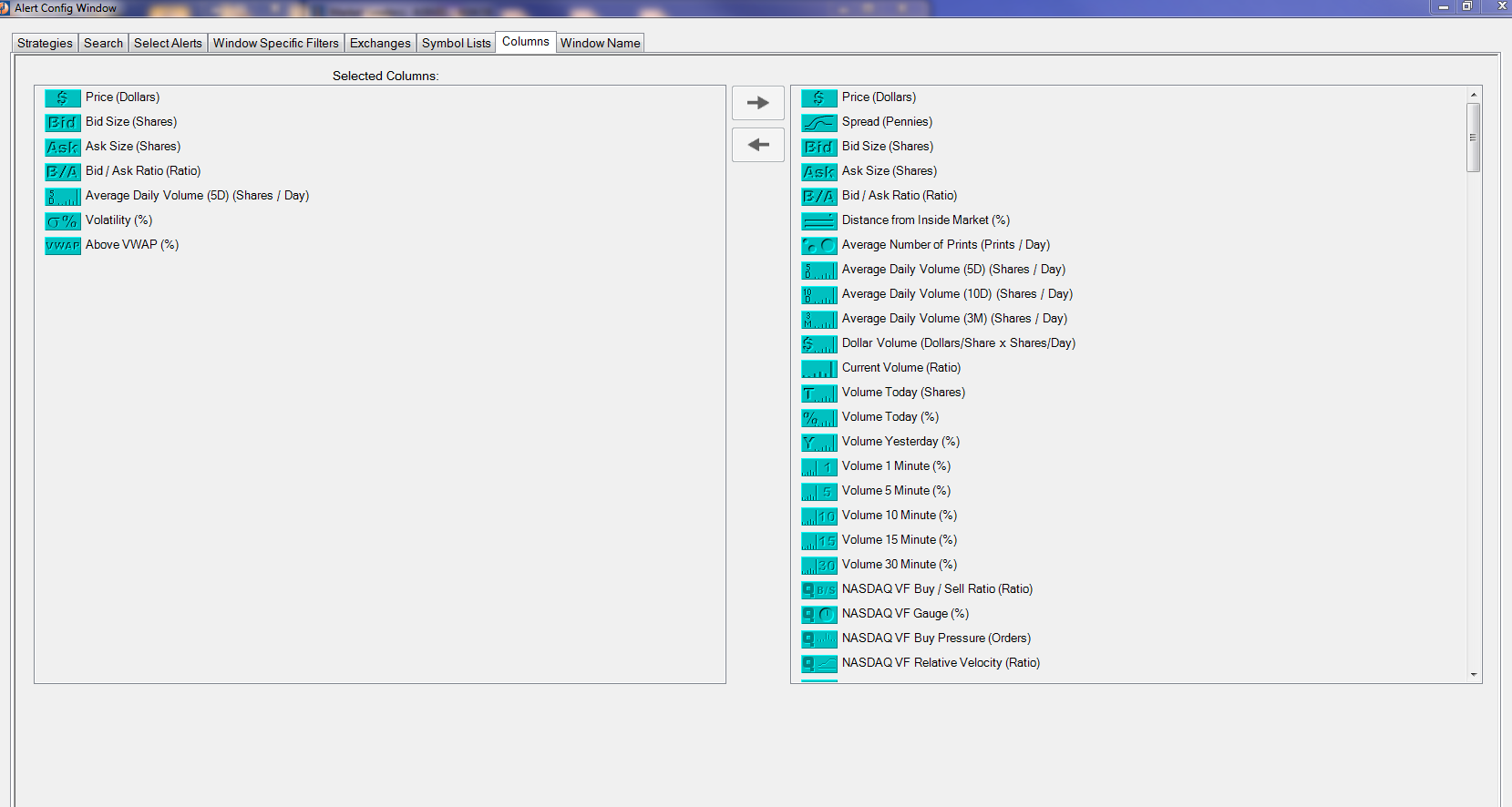Screen dimensions: 1512x807
Task: Click the NASDAQ VF Relative Velocity icon
Action: (819, 663)
